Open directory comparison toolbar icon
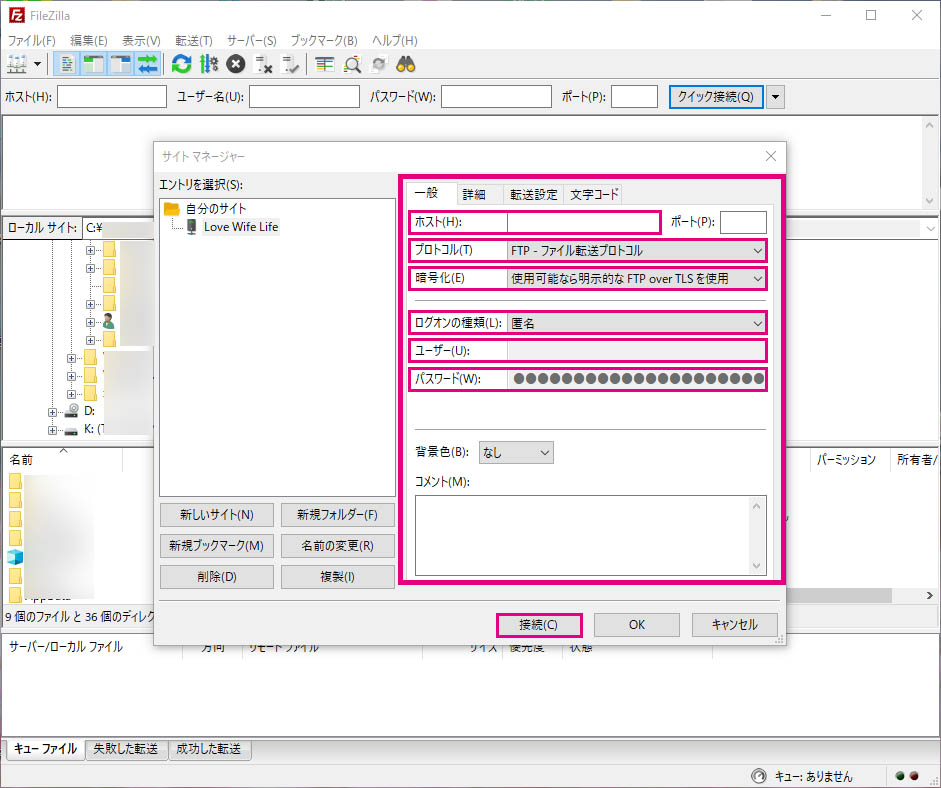The width and height of the screenshot is (941, 788). (x=324, y=64)
